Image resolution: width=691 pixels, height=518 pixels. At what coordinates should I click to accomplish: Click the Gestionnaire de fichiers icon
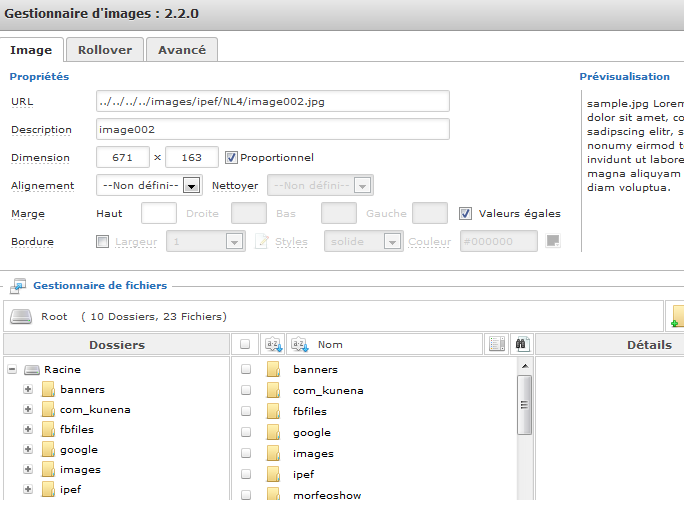(x=18, y=286)
